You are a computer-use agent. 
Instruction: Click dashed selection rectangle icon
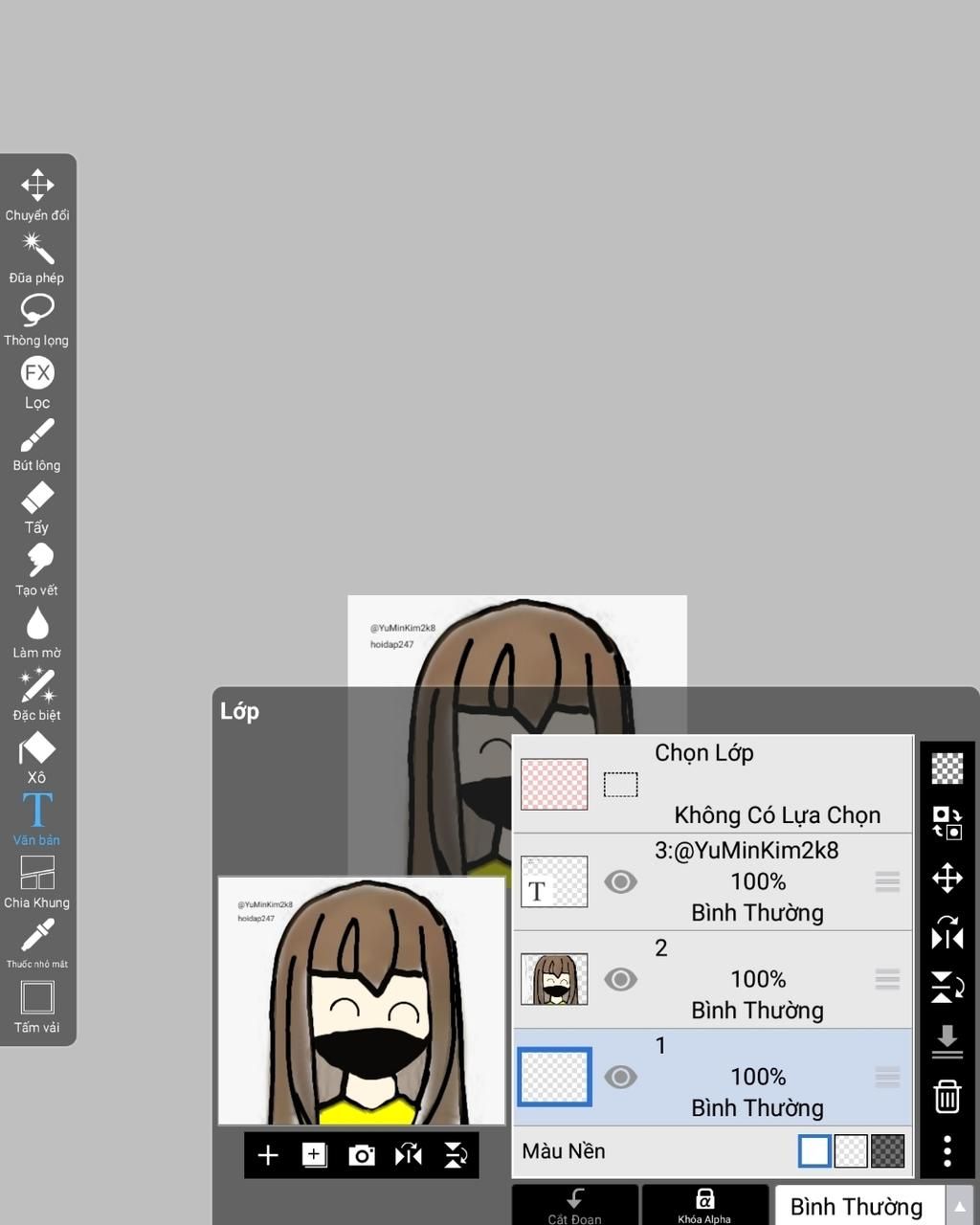point(621,785)
